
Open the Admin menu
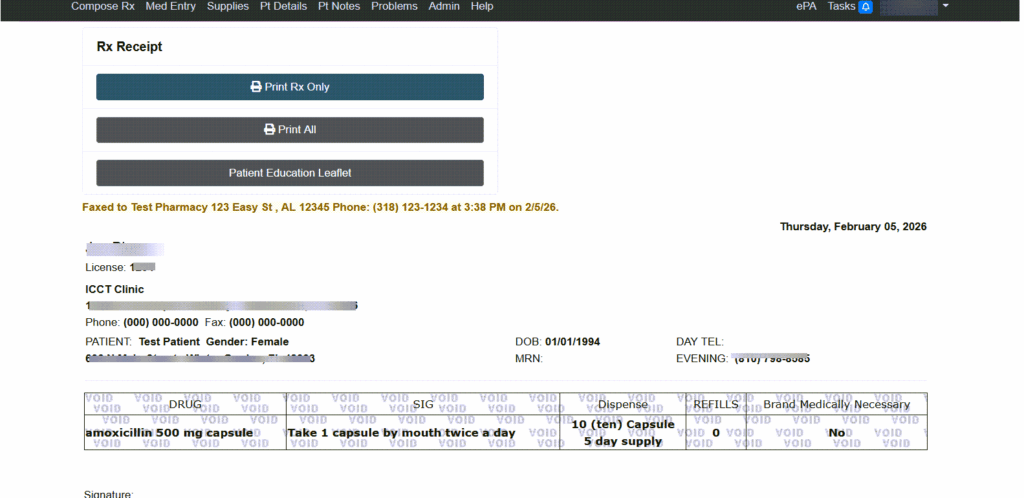tap(444, 6)
